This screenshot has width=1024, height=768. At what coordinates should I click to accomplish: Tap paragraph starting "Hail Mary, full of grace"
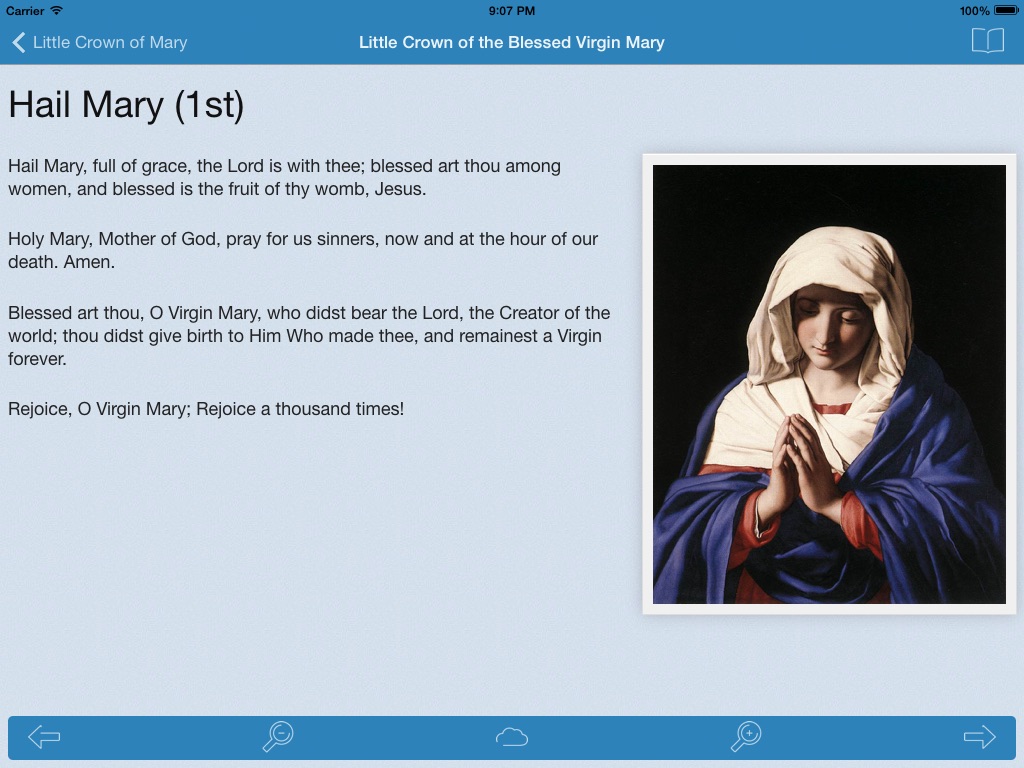[x=284, y=177]
